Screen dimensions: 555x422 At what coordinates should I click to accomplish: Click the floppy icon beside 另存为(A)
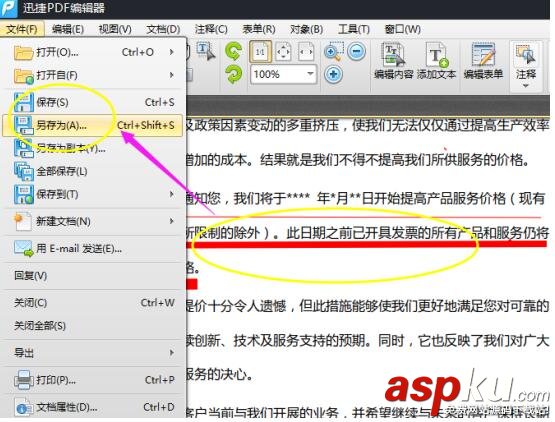point(24,126)
